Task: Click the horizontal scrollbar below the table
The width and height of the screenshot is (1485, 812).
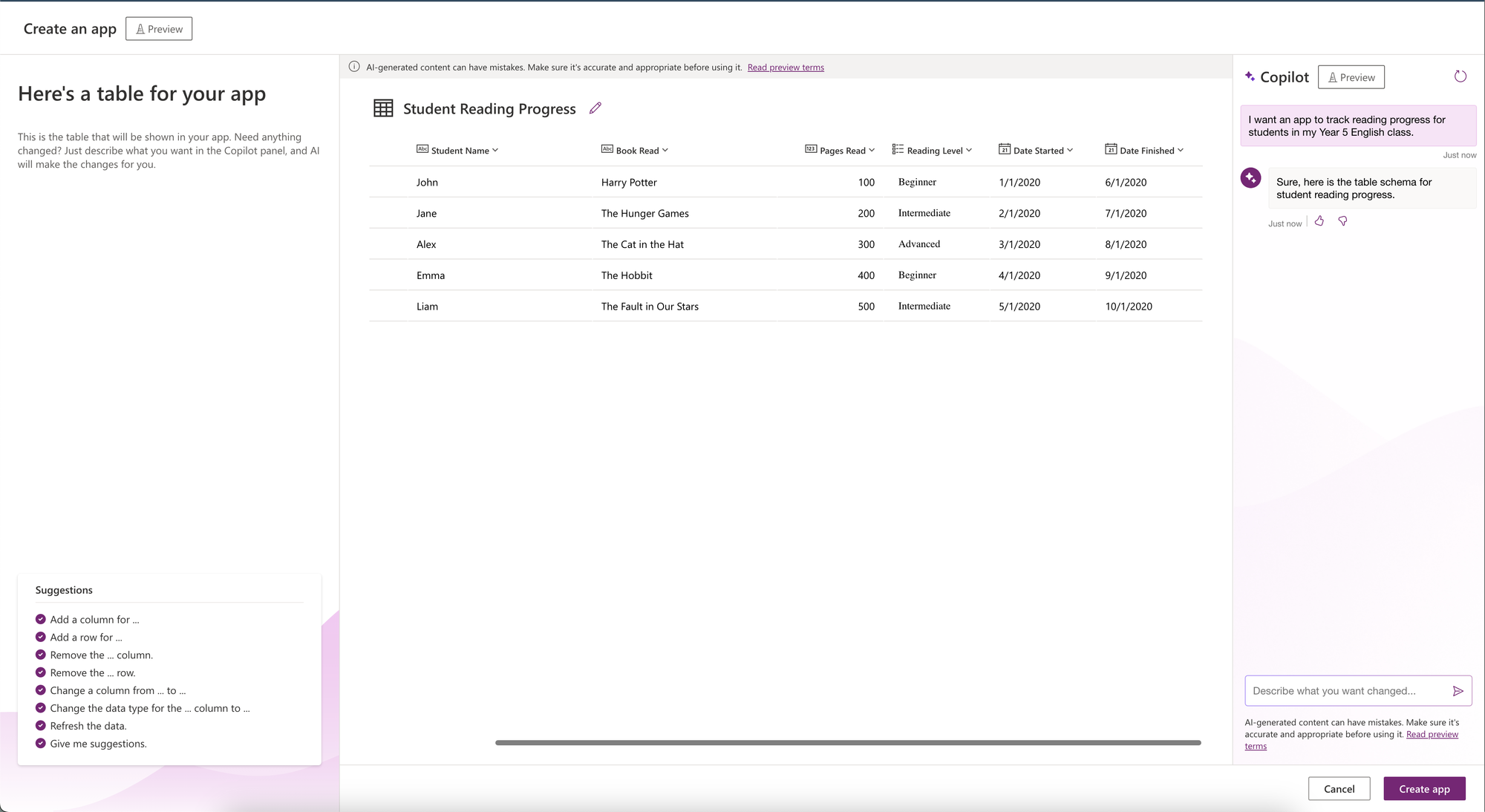Action: 848,742
